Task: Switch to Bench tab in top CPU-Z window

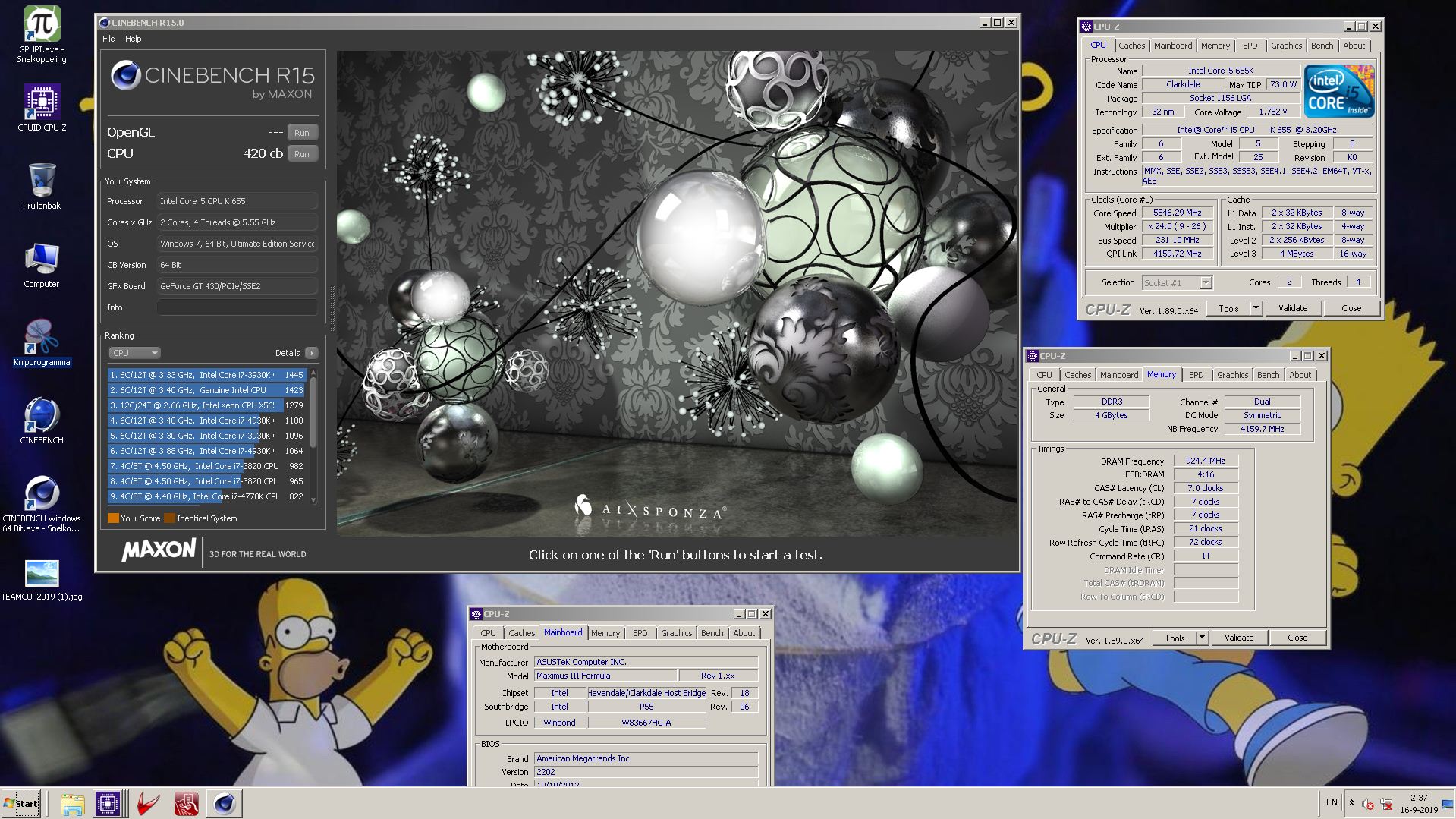Action: [x=1322, y=46]
